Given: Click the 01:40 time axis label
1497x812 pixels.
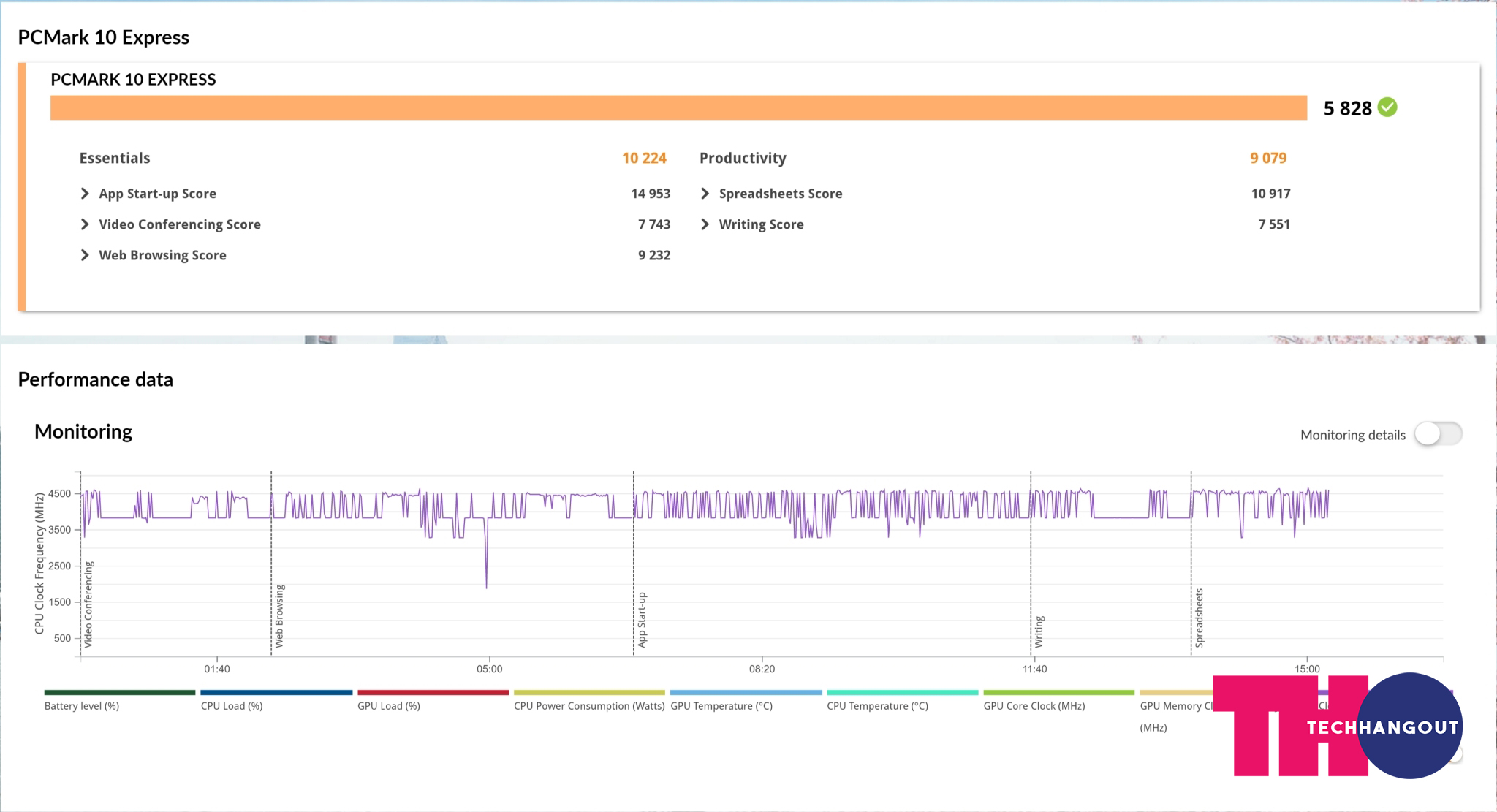Looking at the screenshot, I should [x=217, y=669].
